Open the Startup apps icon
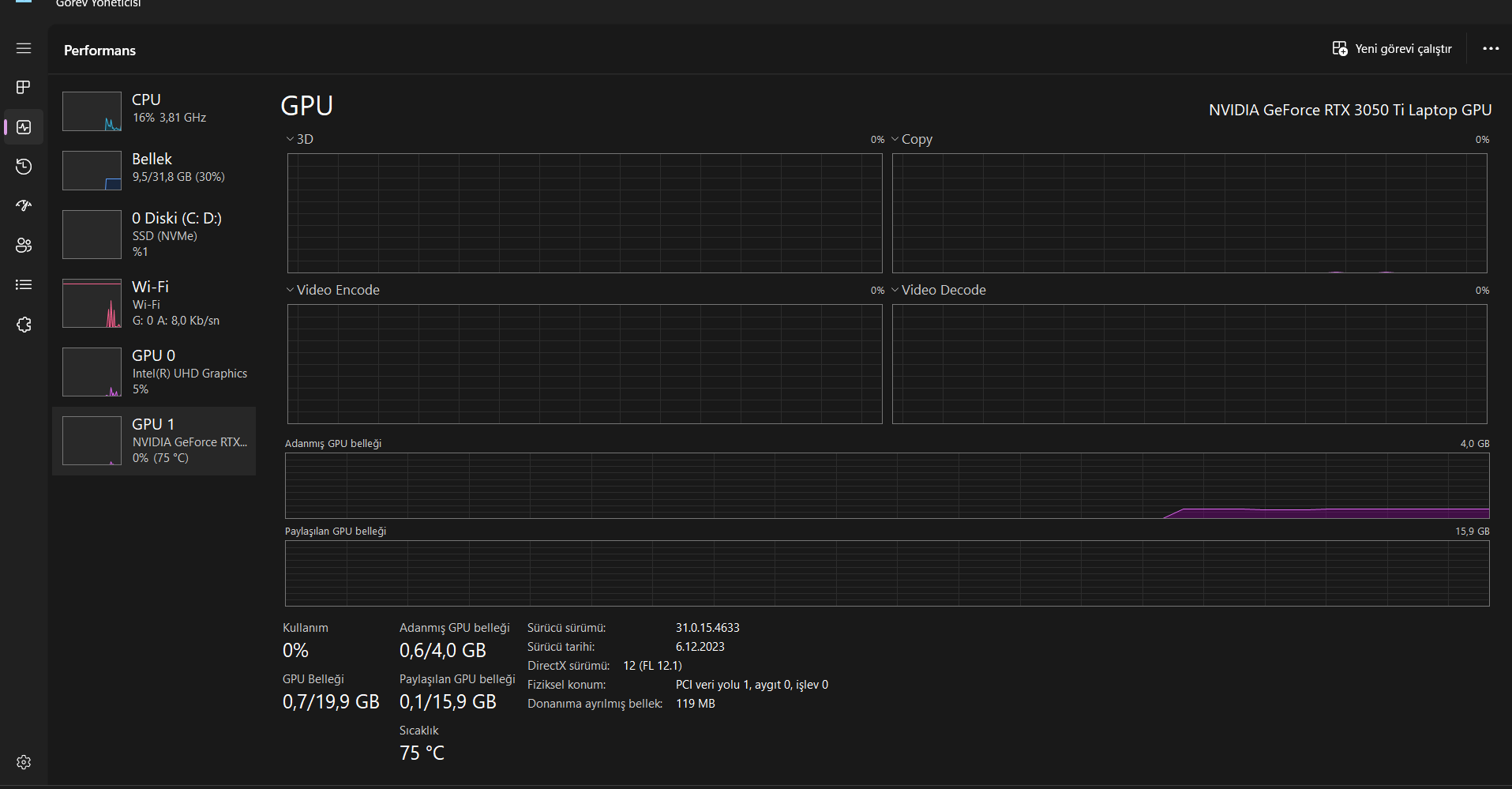1512x789 pixels. (x=24, y=206)
